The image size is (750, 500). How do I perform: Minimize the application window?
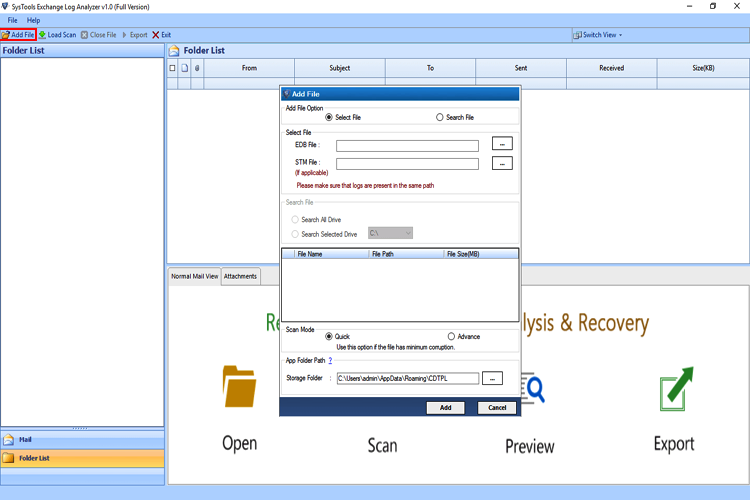(x=689, y=6)
